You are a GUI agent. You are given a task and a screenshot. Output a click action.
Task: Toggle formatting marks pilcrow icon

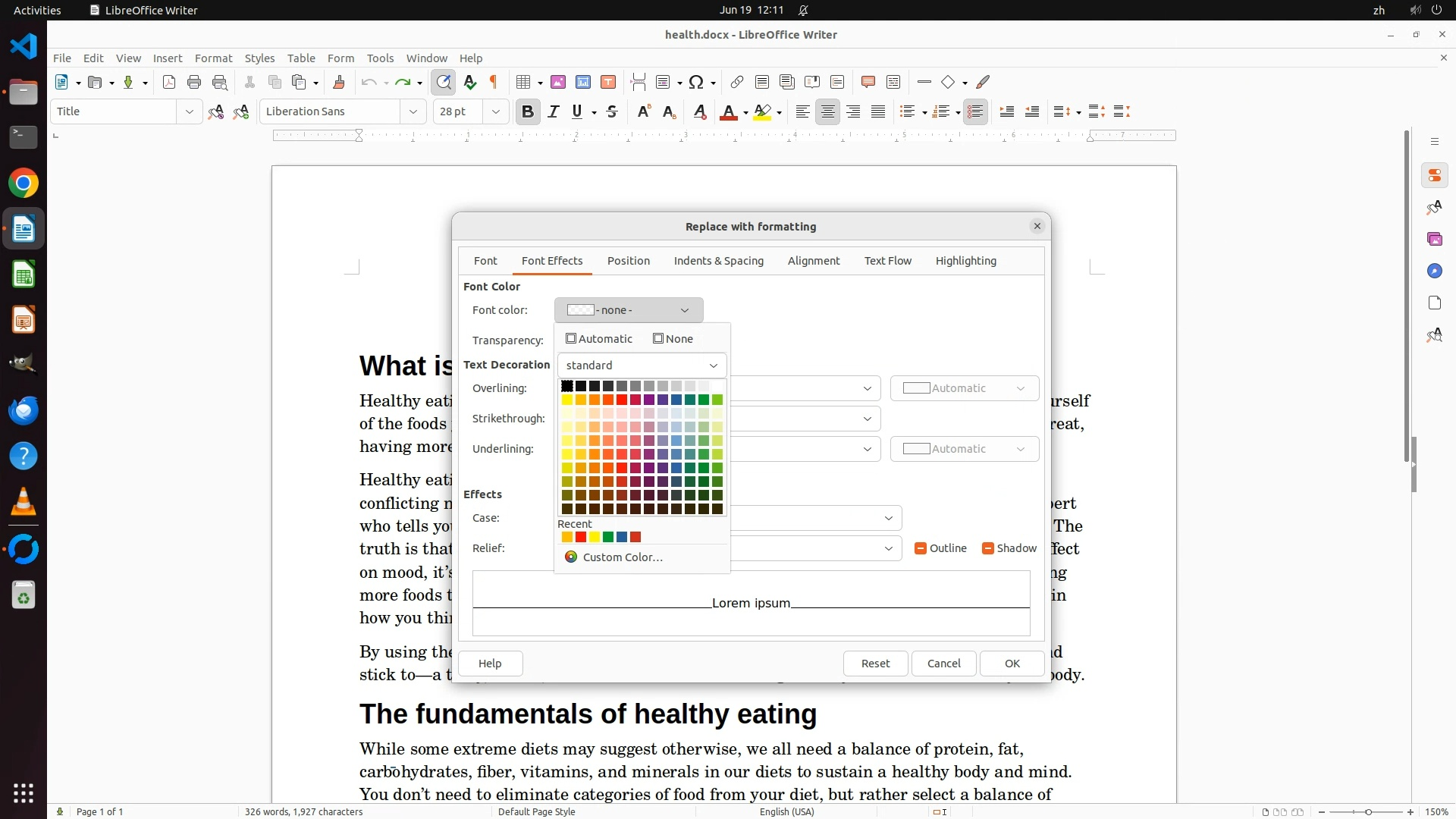494,83
